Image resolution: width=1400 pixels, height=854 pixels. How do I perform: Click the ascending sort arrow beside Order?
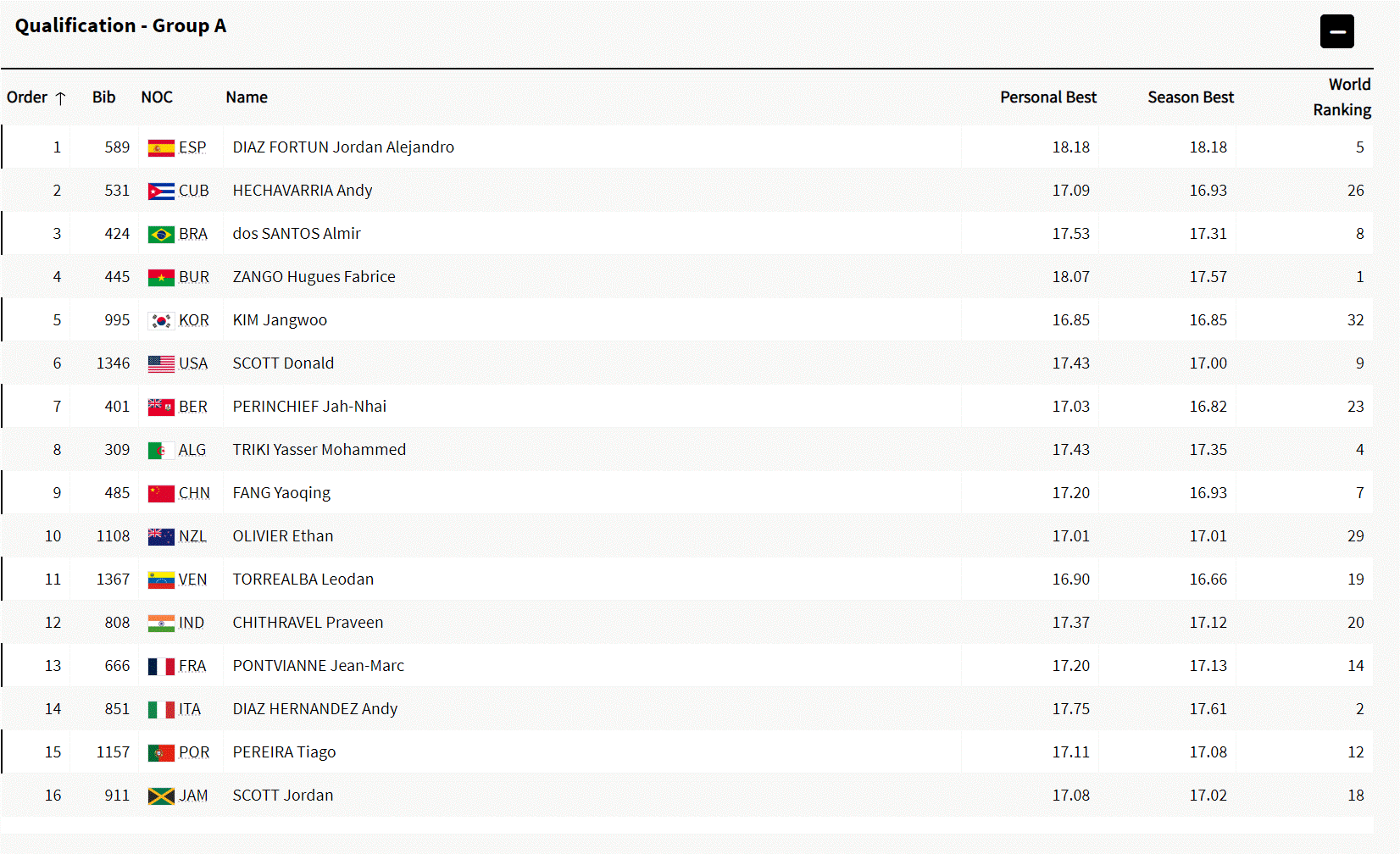coord(60,98)
